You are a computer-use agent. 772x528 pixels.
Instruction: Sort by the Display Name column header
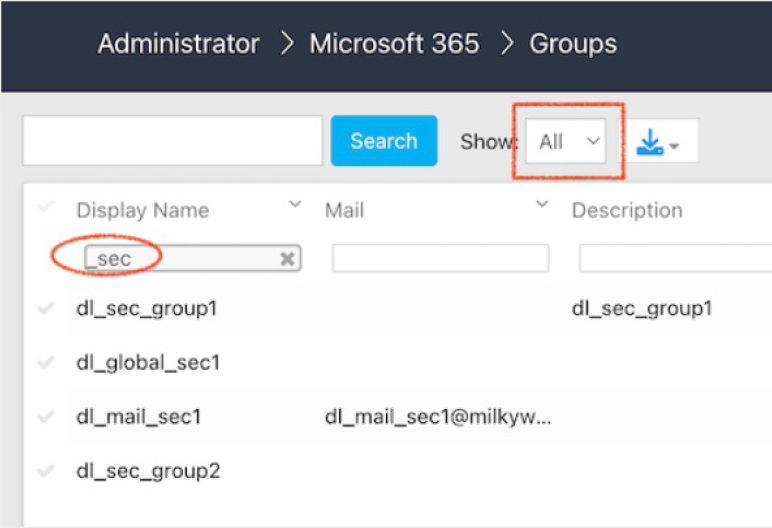point(143,211)
